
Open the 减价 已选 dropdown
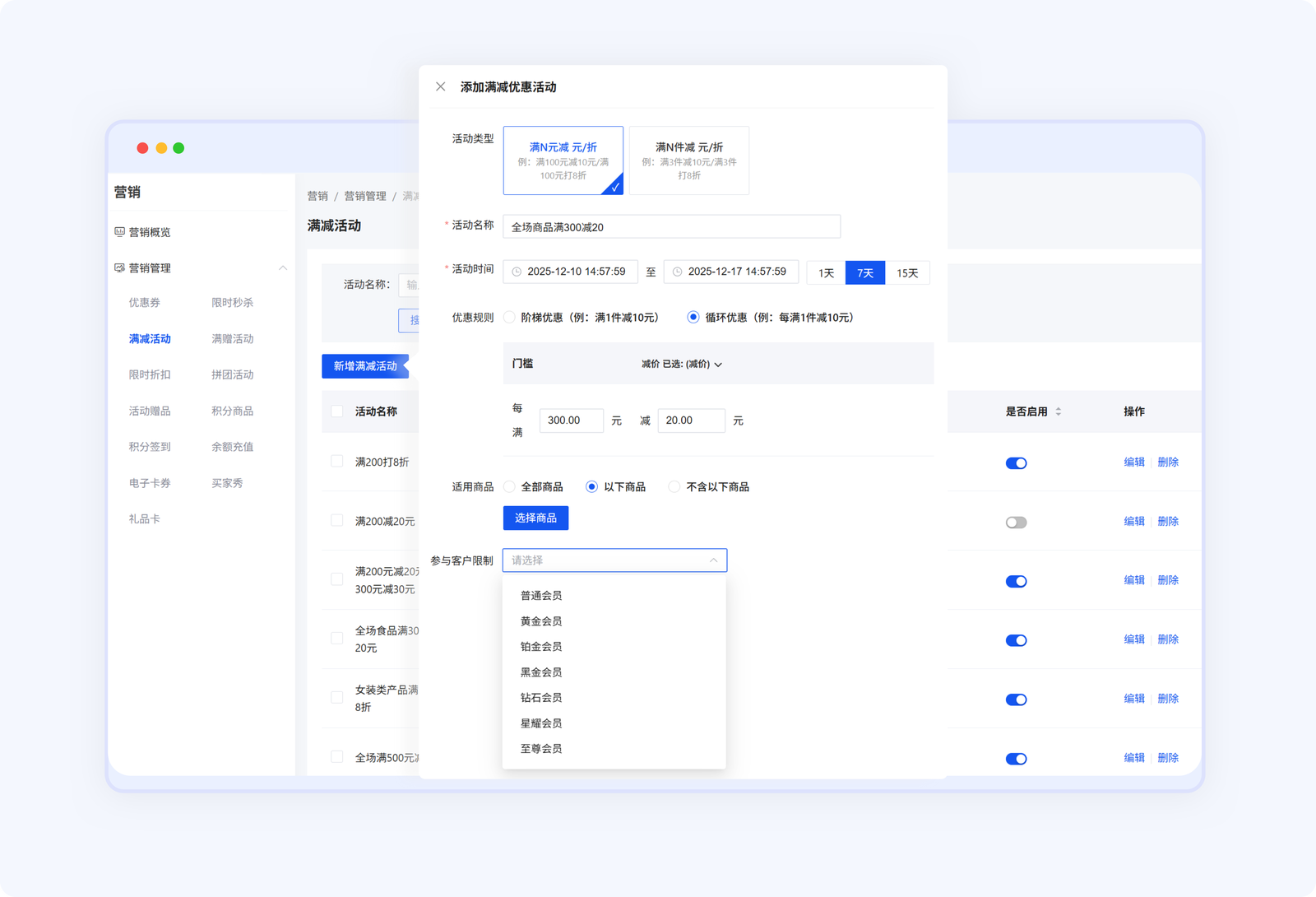pyautogui.click(x=682, y=364)
